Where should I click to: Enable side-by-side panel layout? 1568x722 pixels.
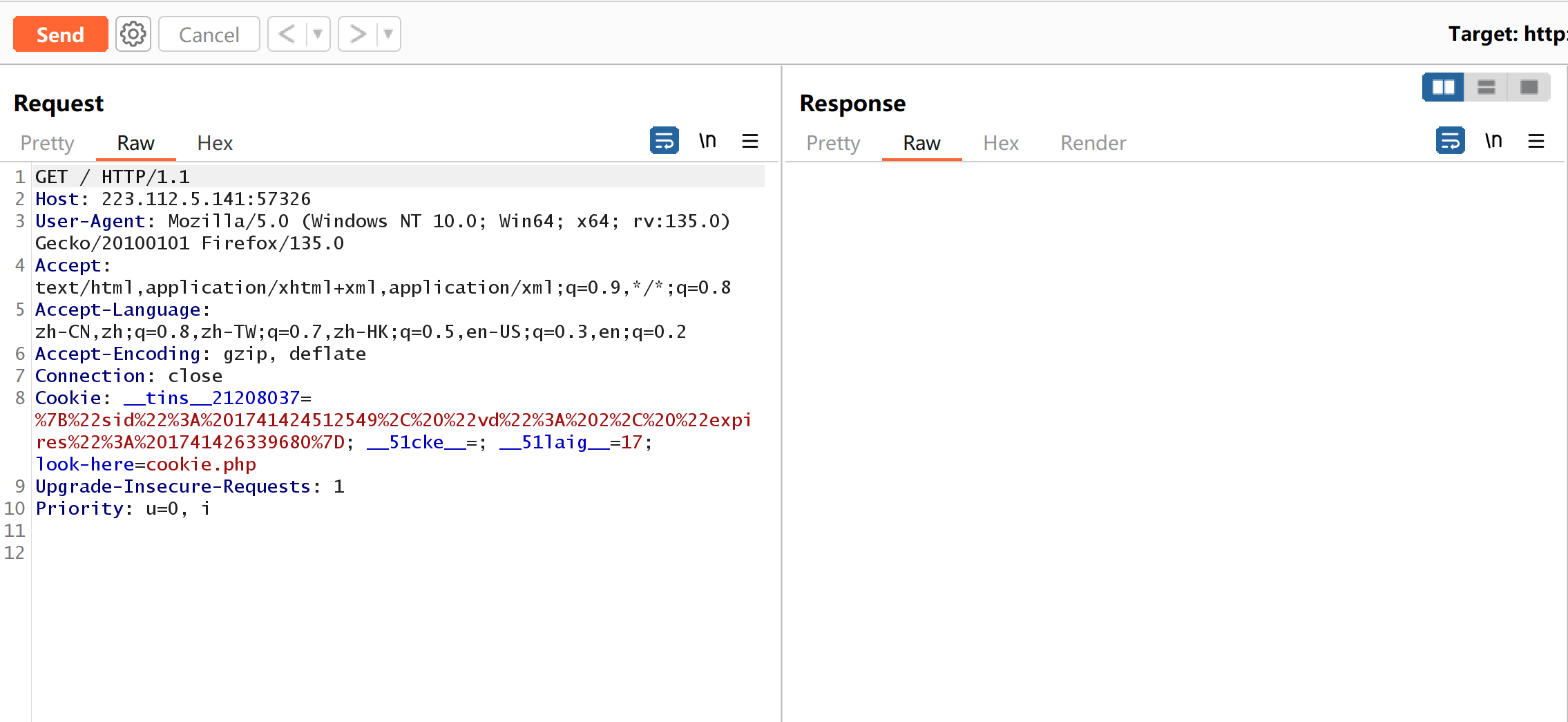pyautogui.click(x=1443, y=87)
